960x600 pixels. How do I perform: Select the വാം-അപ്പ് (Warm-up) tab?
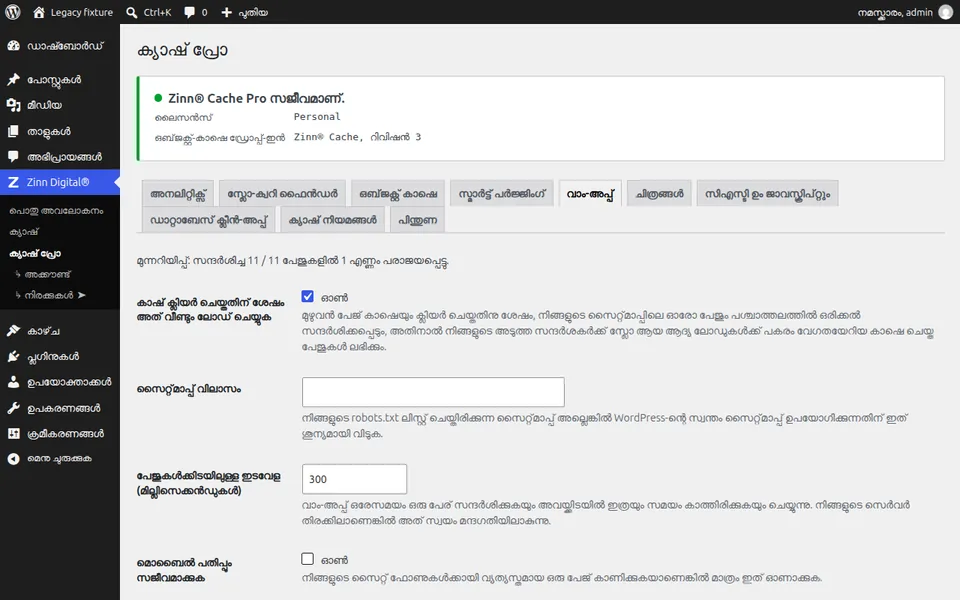[590, 194]
